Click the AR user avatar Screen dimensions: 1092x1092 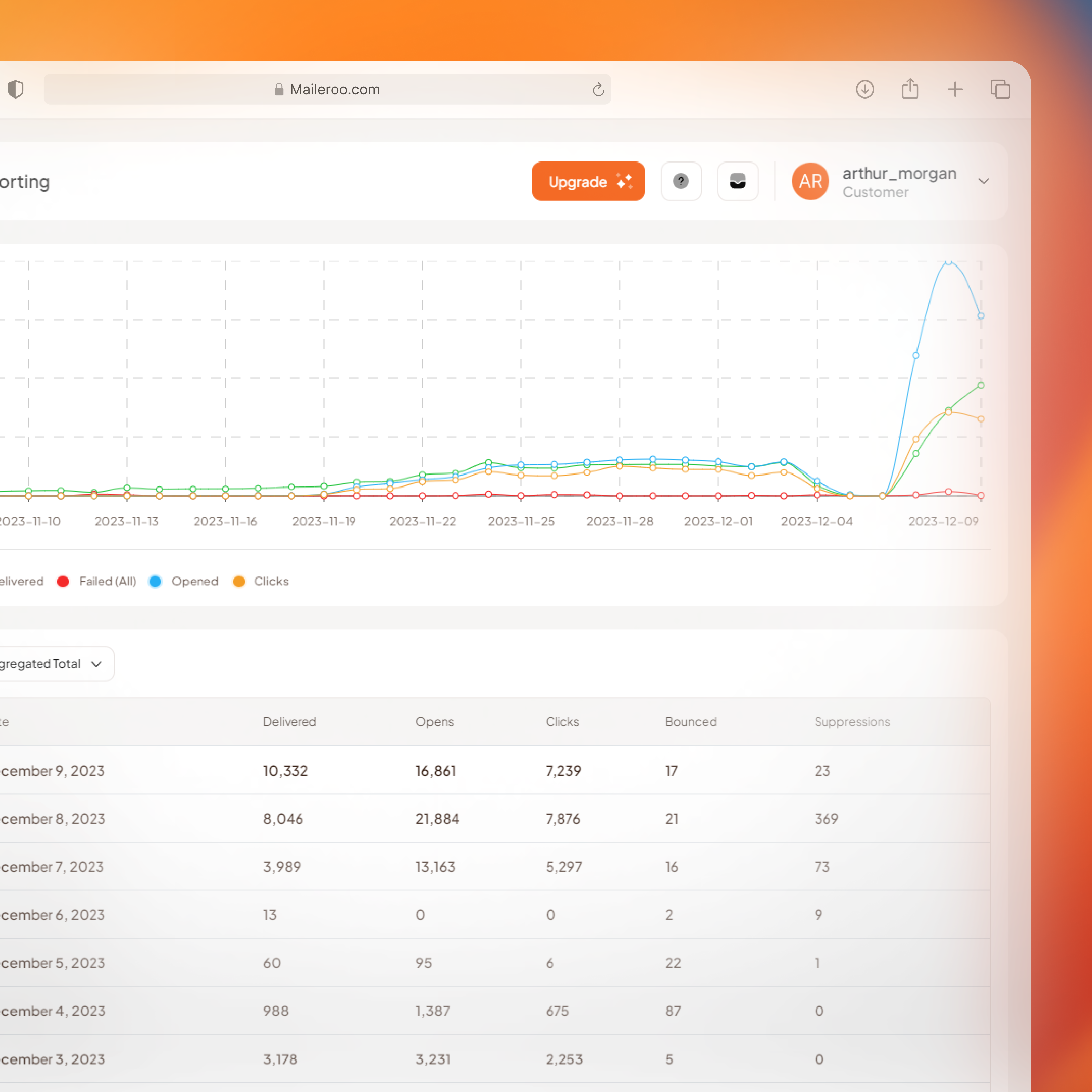pos(810,181)
